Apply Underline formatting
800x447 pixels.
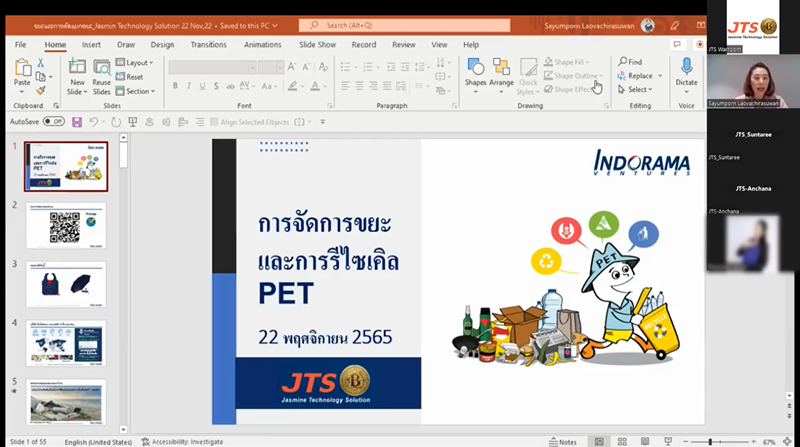203,86
